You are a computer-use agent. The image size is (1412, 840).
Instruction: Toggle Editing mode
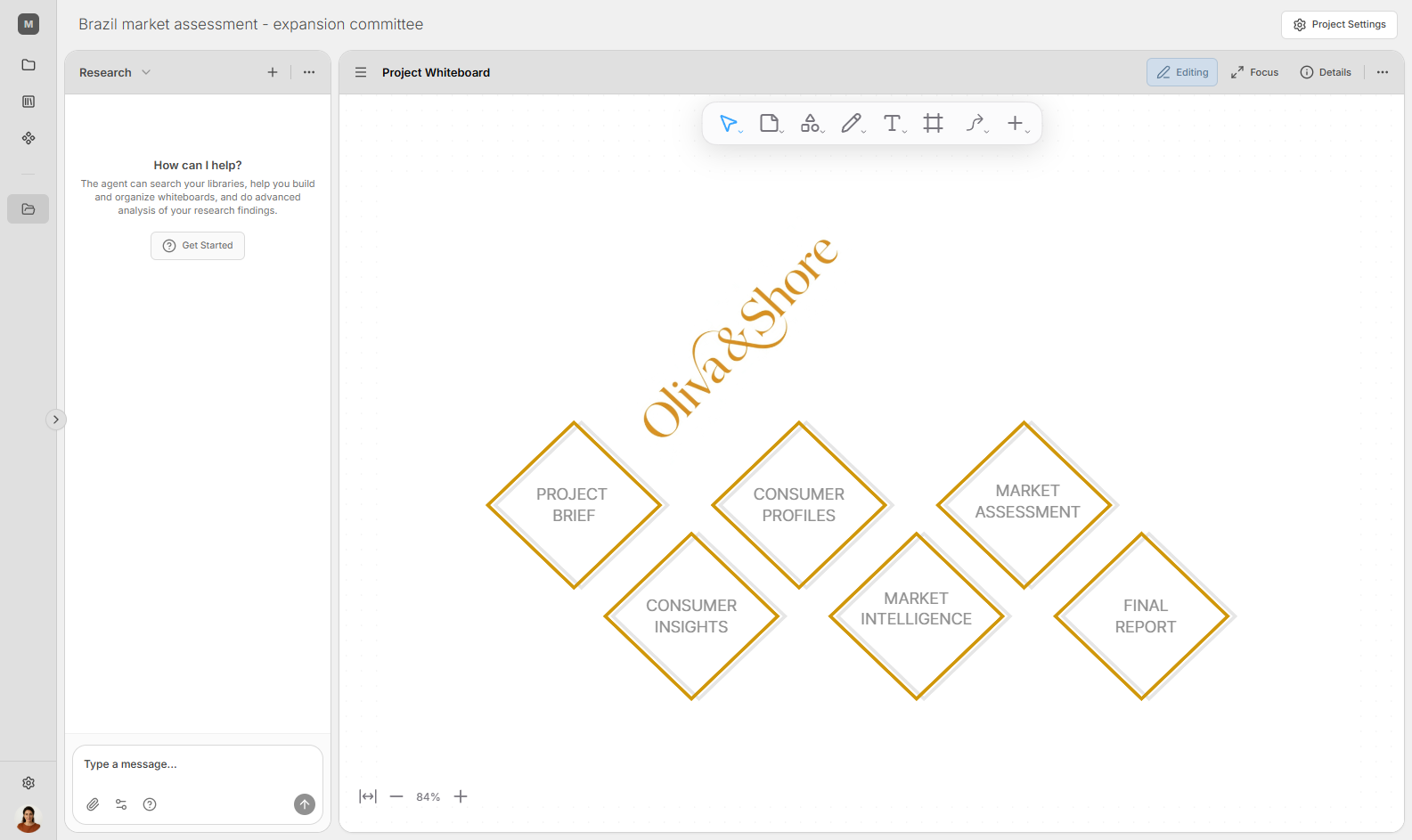(x=1182, y=72)
